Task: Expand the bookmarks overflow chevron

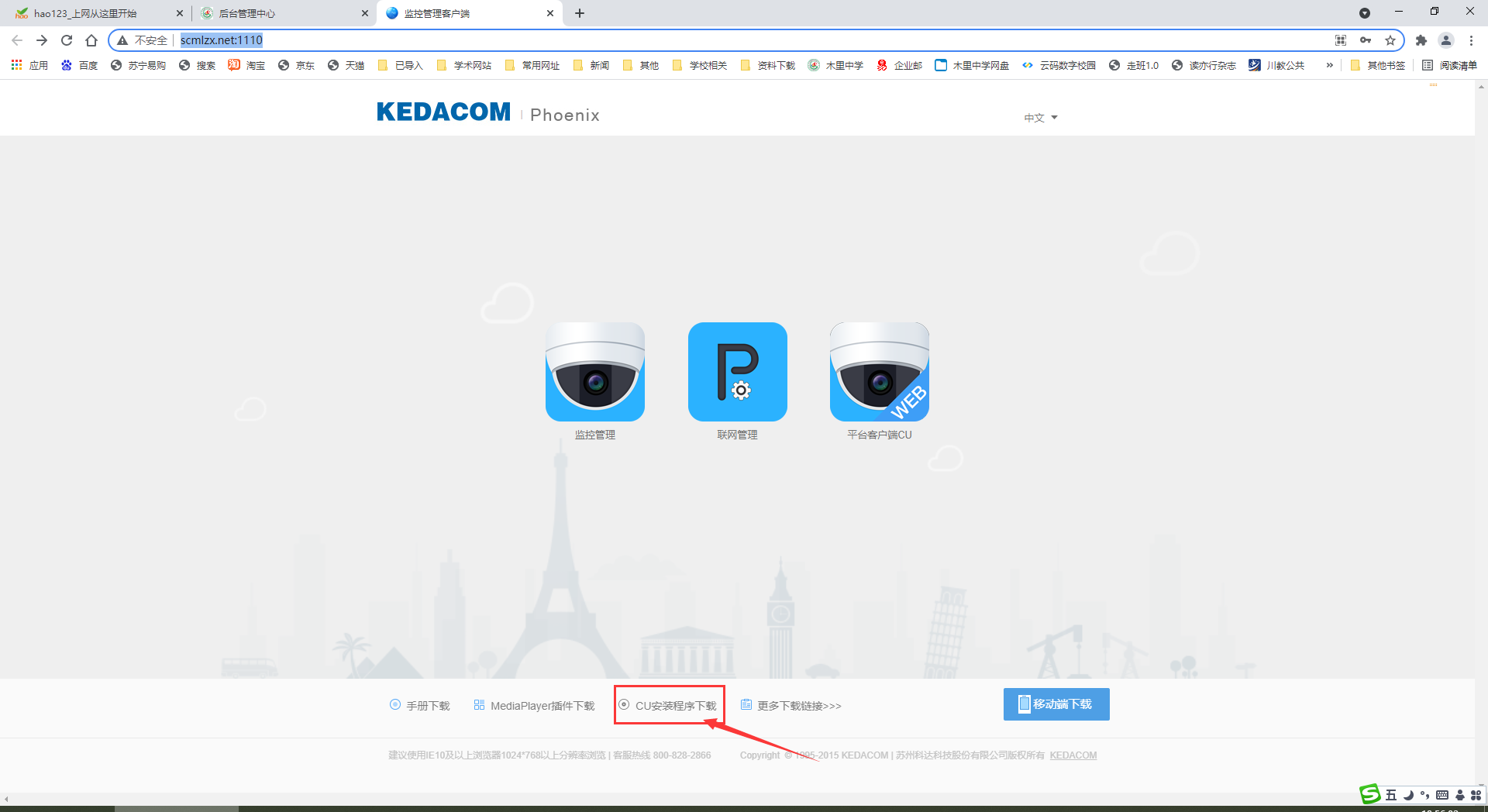Action: pos(1330,65)
